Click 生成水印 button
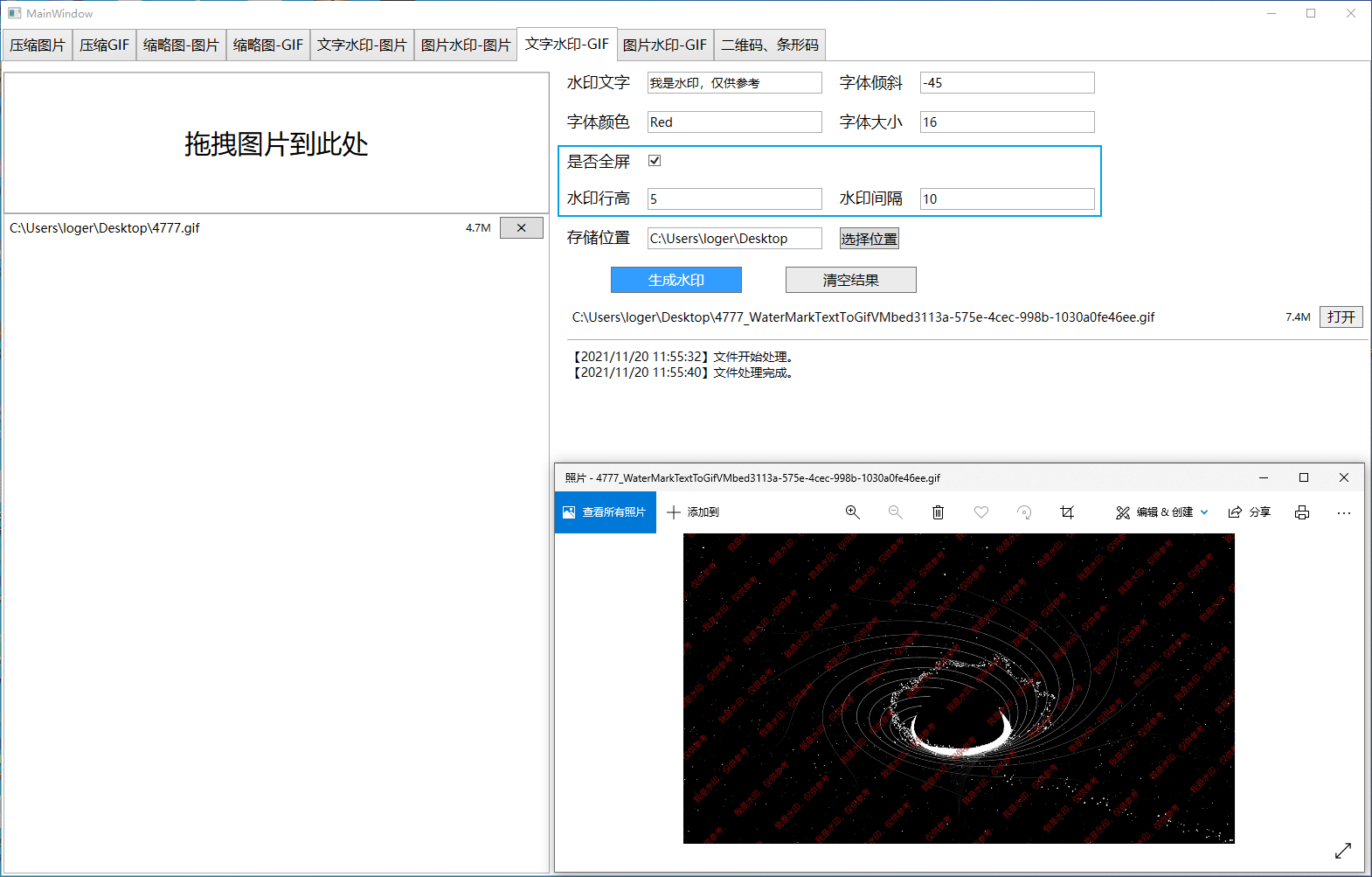Screen dimensions: 1372x877 point(676,280)
